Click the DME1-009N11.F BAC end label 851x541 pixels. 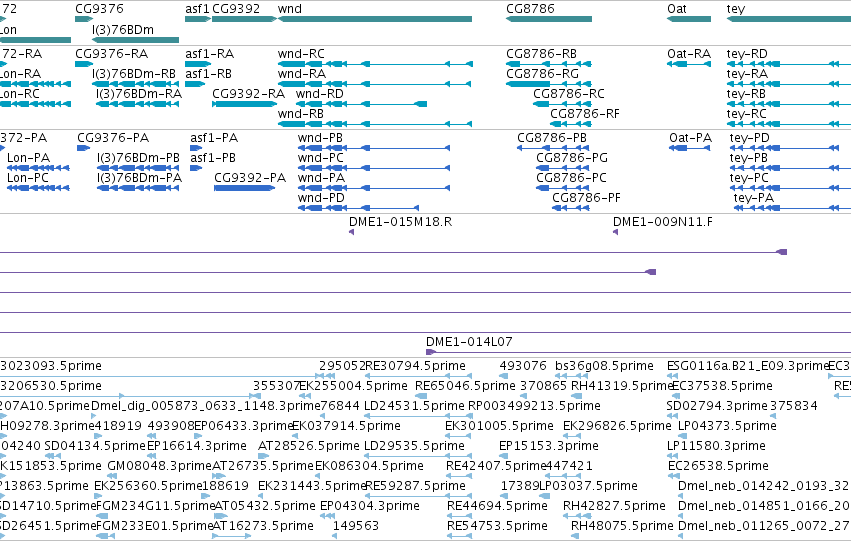(x=663, y=222)
